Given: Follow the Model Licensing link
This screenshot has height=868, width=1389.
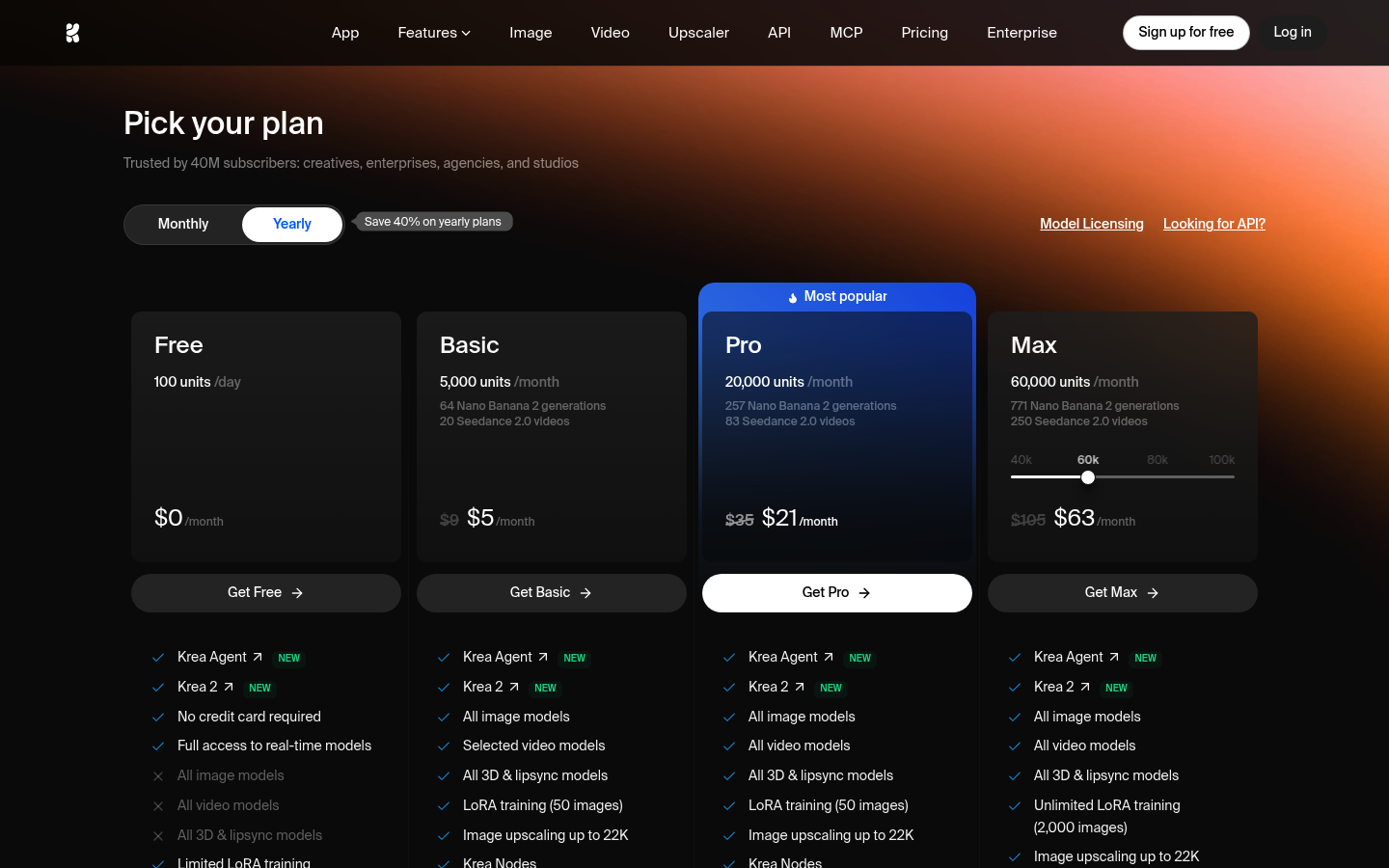Looking at the screenshot, I should 1092,224.
